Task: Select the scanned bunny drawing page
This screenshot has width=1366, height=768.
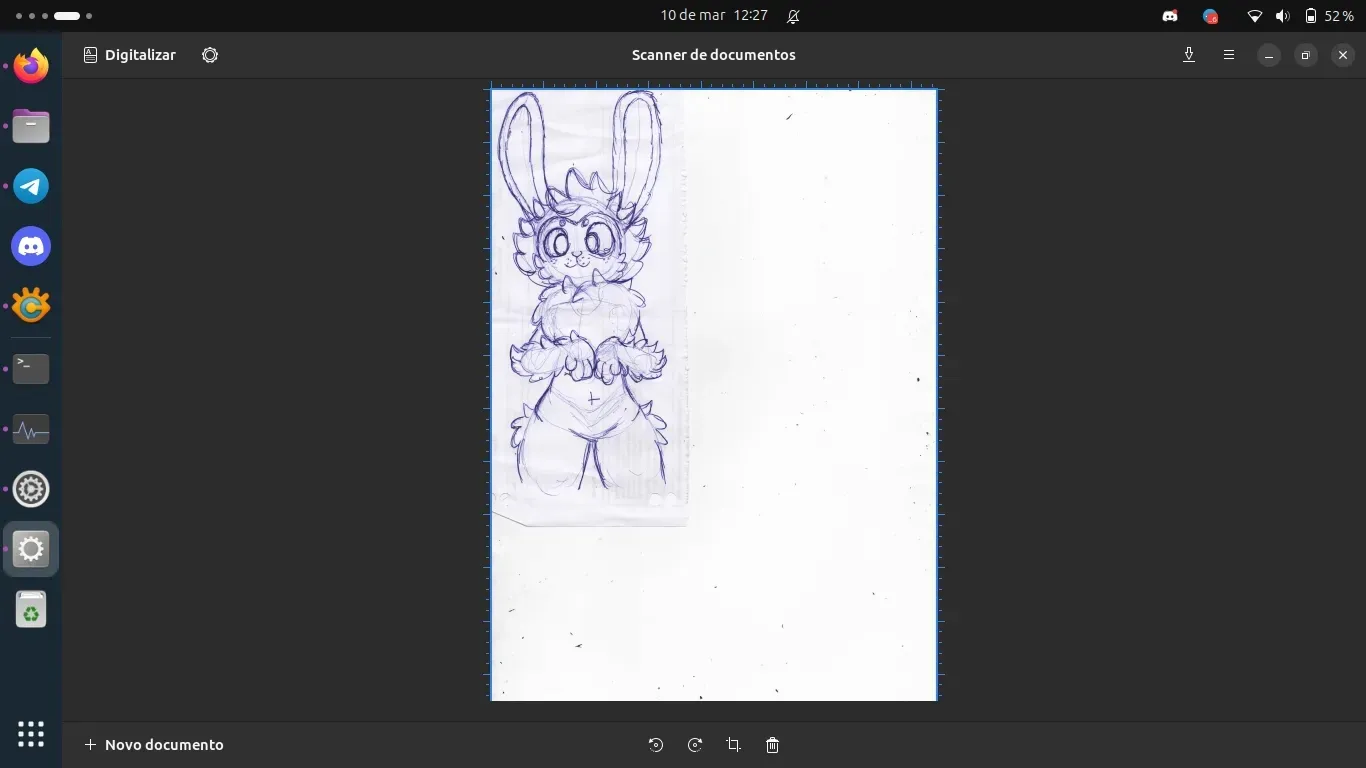Action: click(x=713, y=395)
